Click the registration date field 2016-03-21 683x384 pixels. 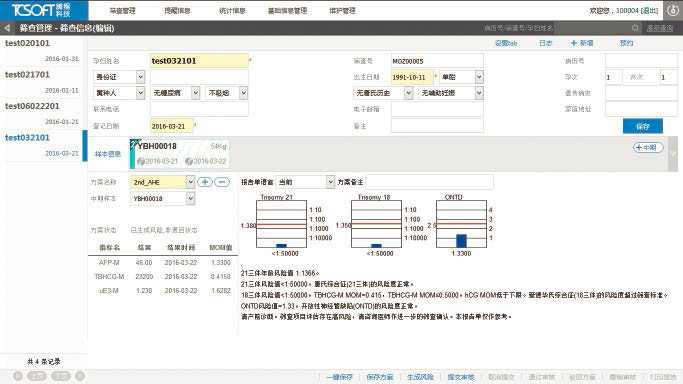172,126
